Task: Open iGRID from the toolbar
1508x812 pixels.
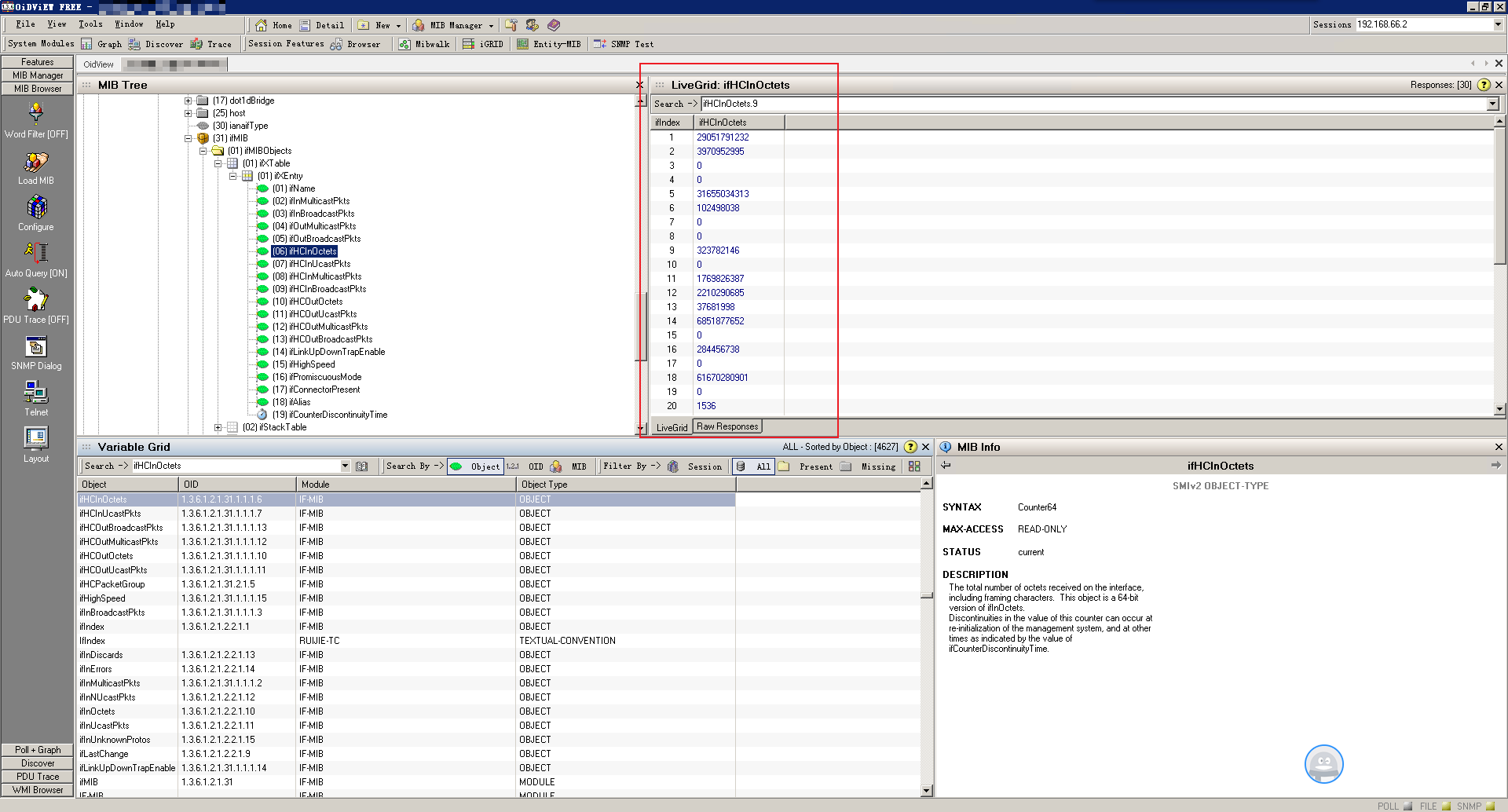Action: 483,44
